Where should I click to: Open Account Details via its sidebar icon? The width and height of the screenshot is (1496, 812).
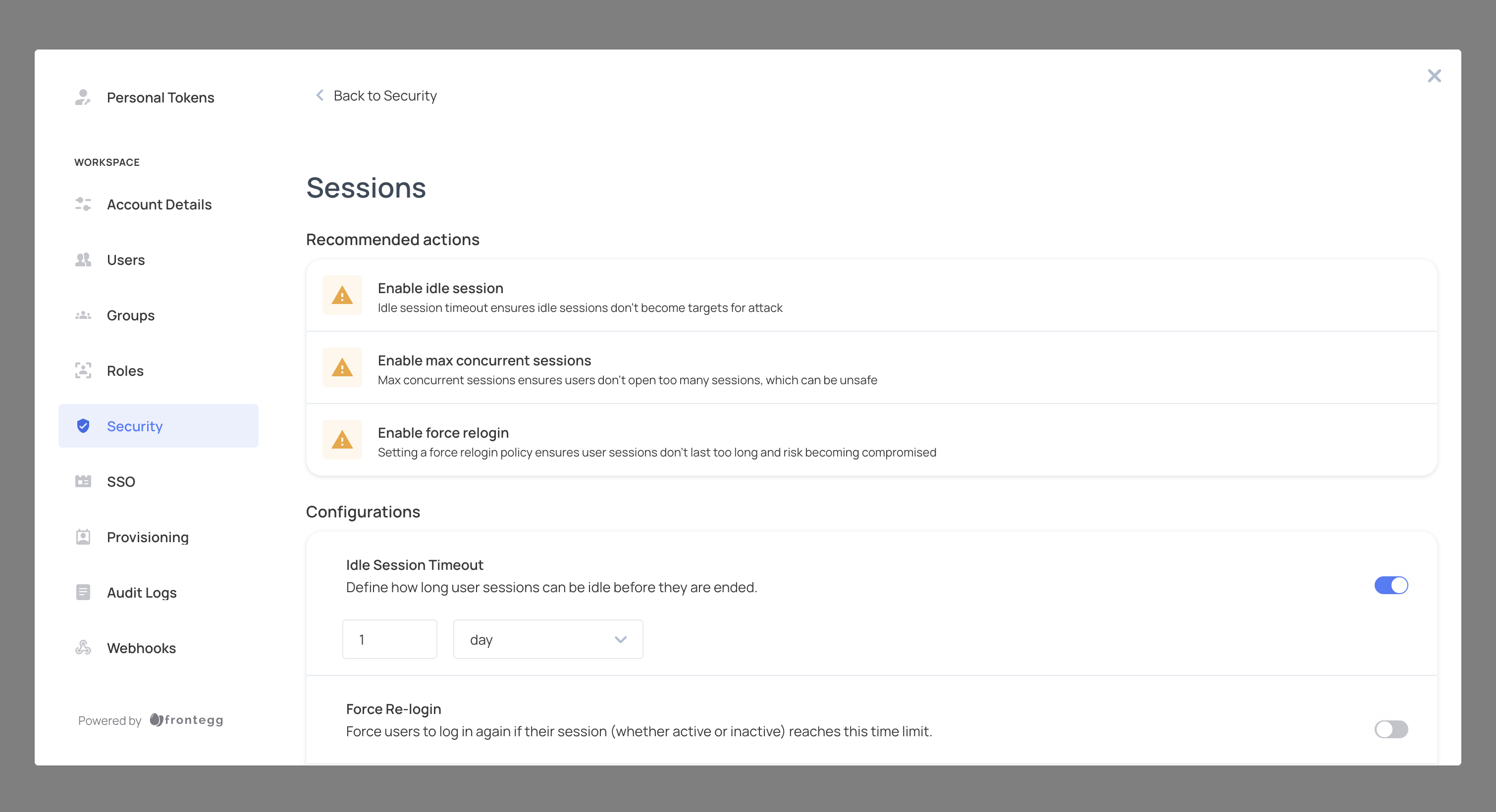(83, 203)
